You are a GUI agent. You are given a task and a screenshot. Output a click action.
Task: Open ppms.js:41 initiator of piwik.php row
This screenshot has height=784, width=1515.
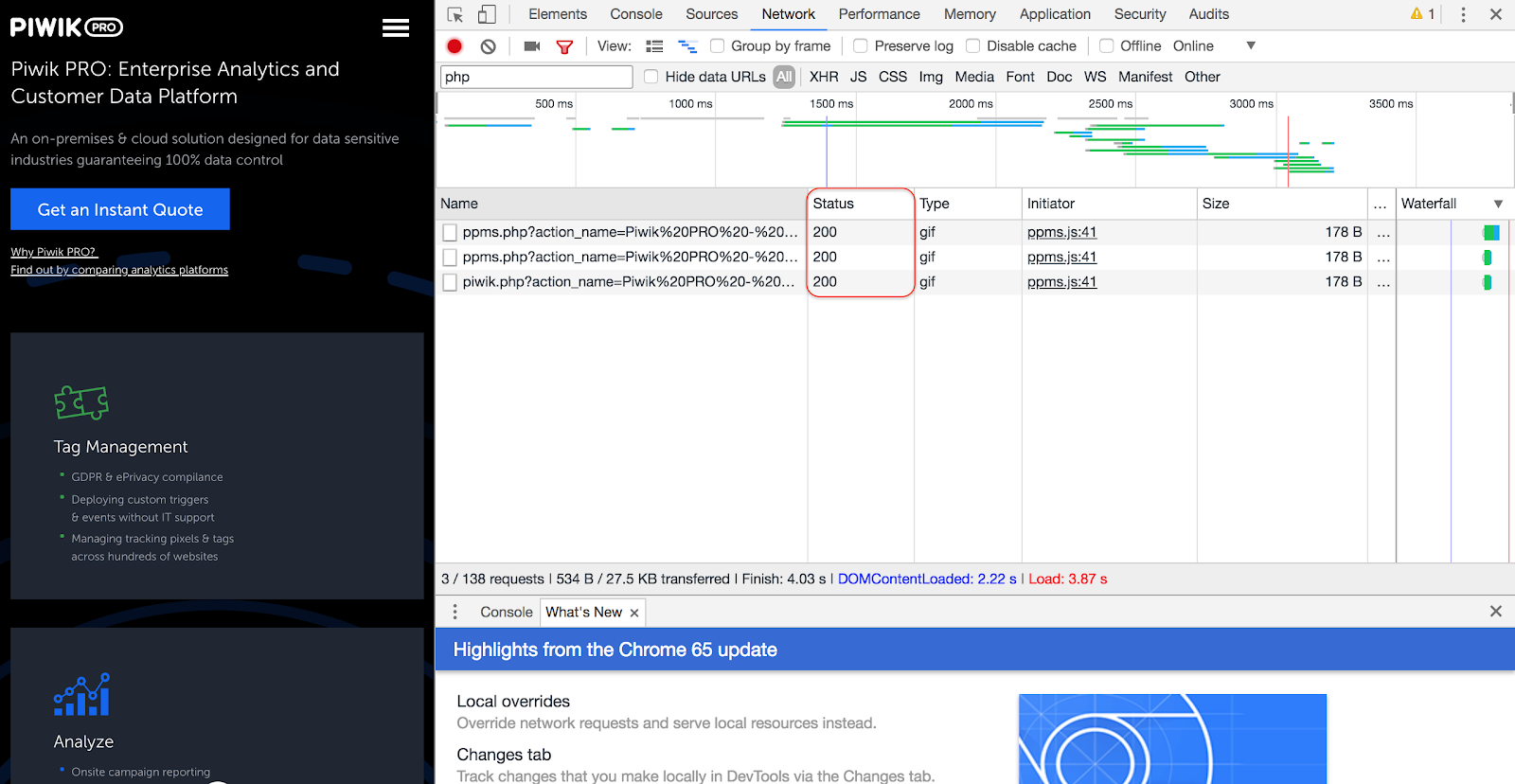1061,281
